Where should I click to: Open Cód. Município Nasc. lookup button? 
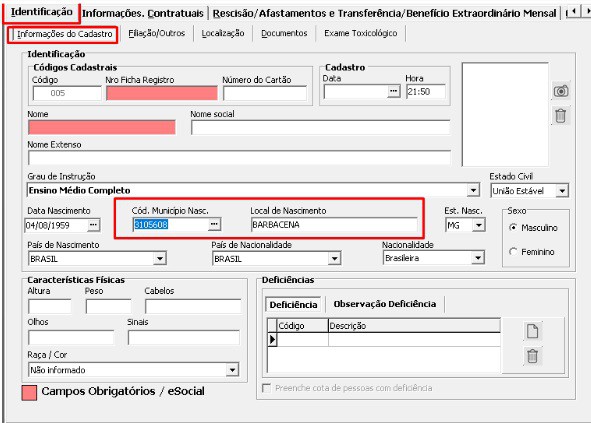(x=214, y=224)
